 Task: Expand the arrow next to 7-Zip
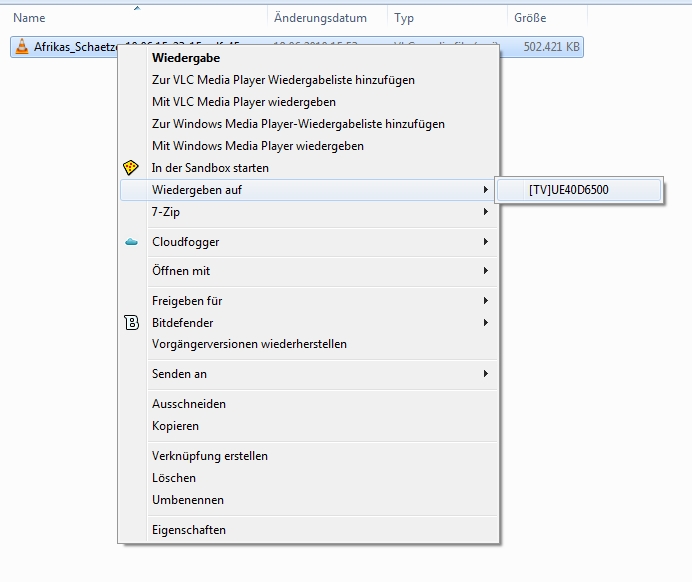coord(485,212)
